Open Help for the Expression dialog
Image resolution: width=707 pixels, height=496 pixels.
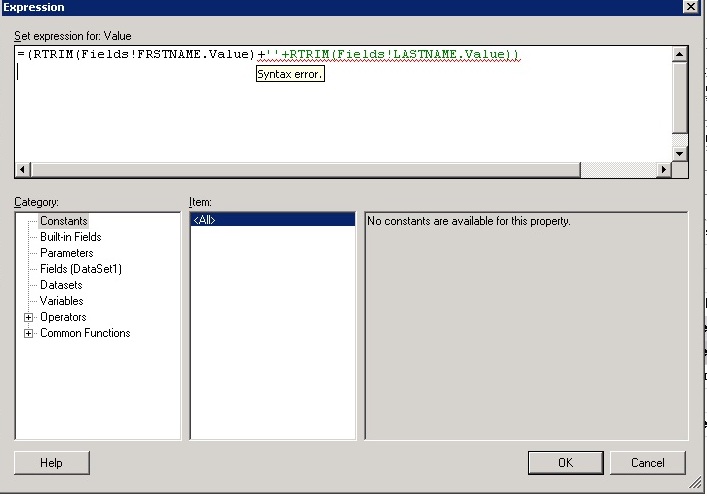tap(51, 463)
